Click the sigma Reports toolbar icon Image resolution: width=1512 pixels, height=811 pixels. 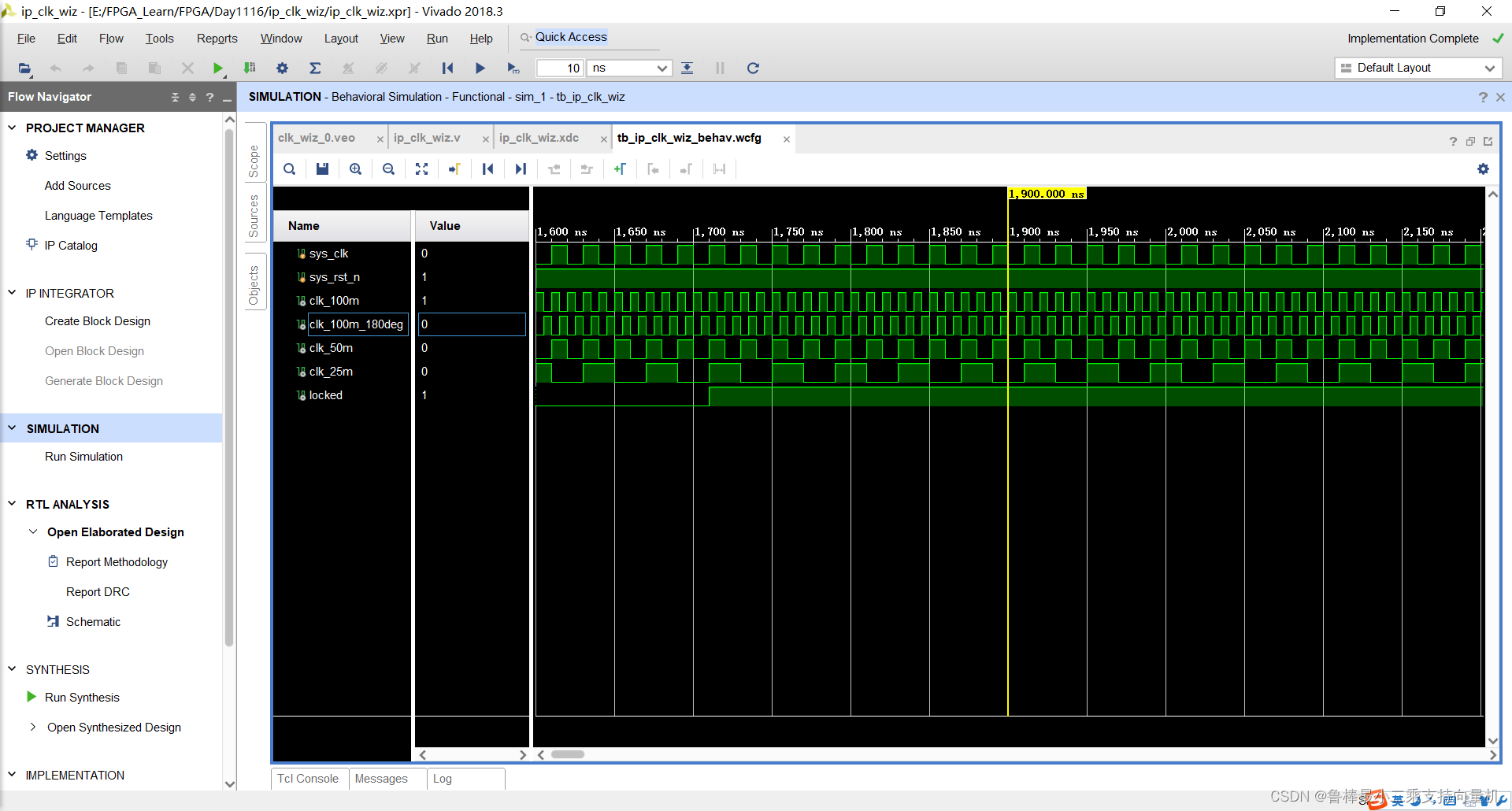click(315, 69)
